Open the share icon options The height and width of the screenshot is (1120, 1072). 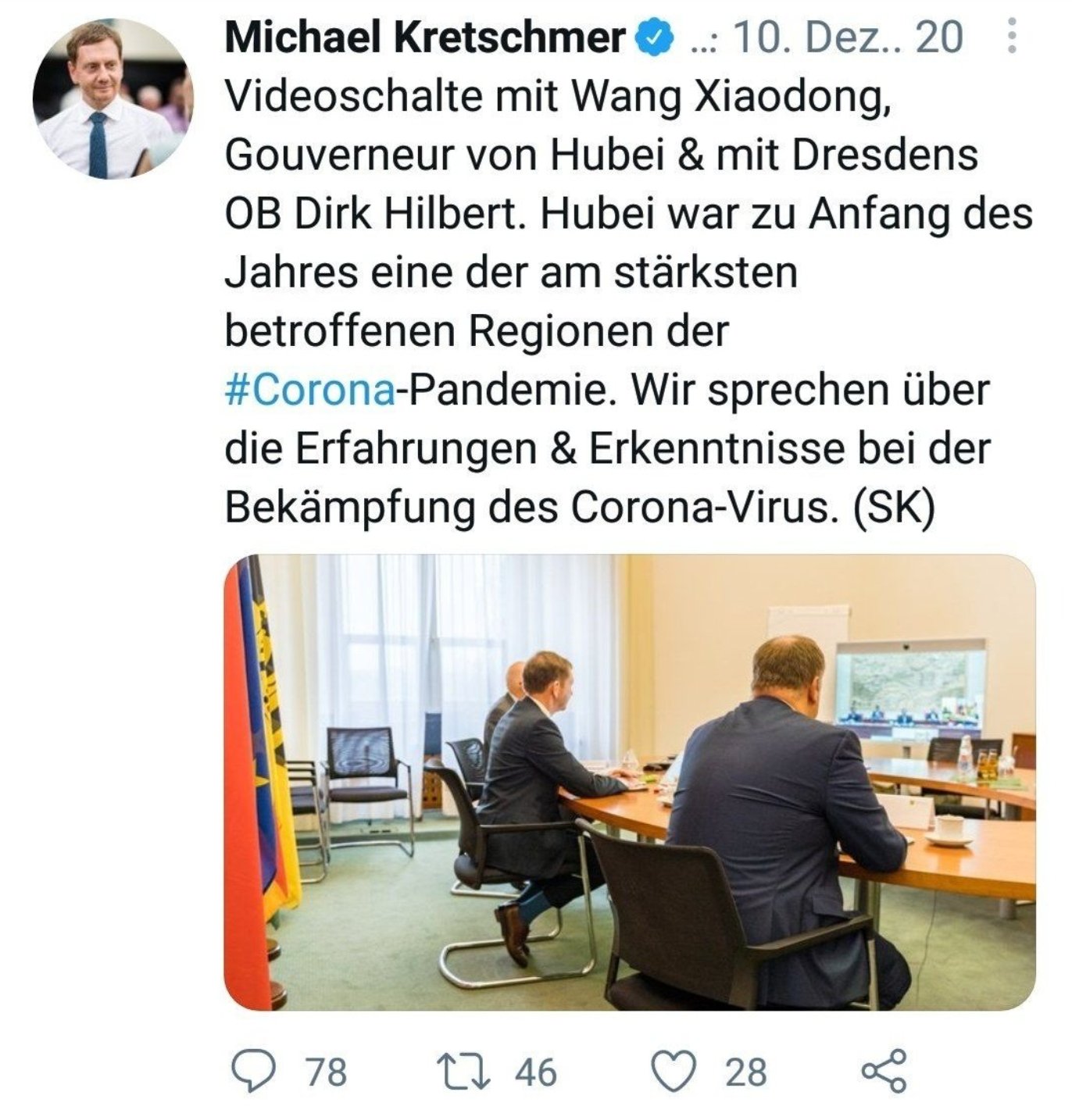pos(884,1071)
